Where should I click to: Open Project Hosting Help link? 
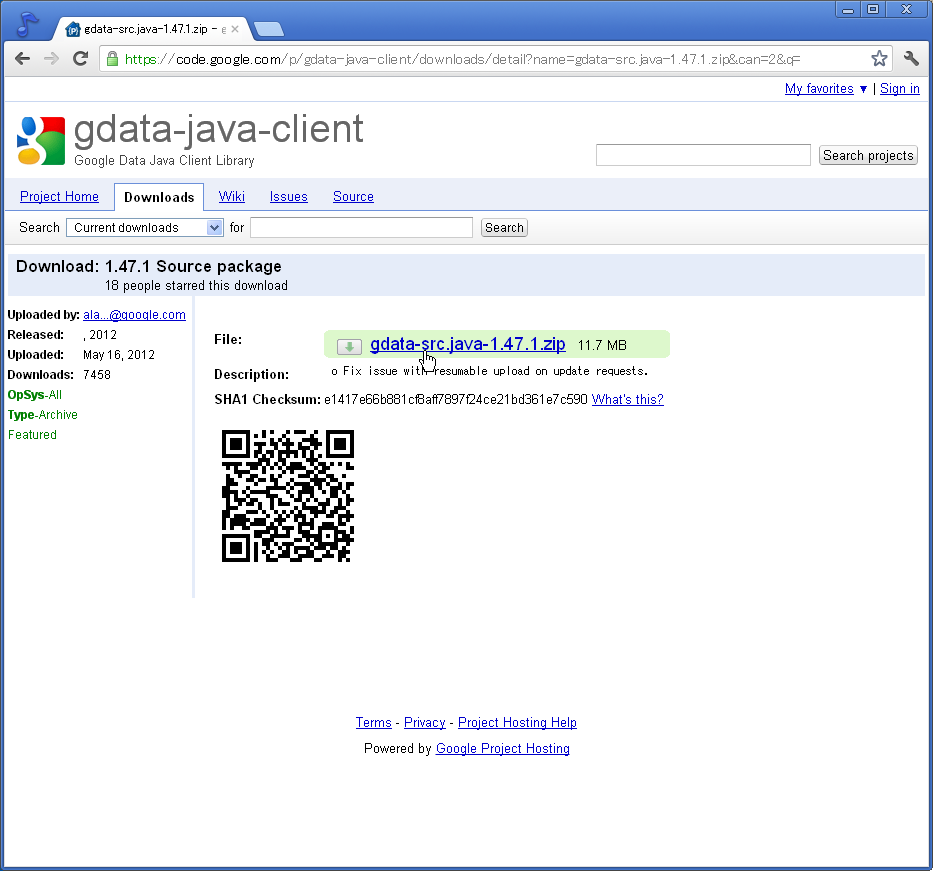[517, 722]
